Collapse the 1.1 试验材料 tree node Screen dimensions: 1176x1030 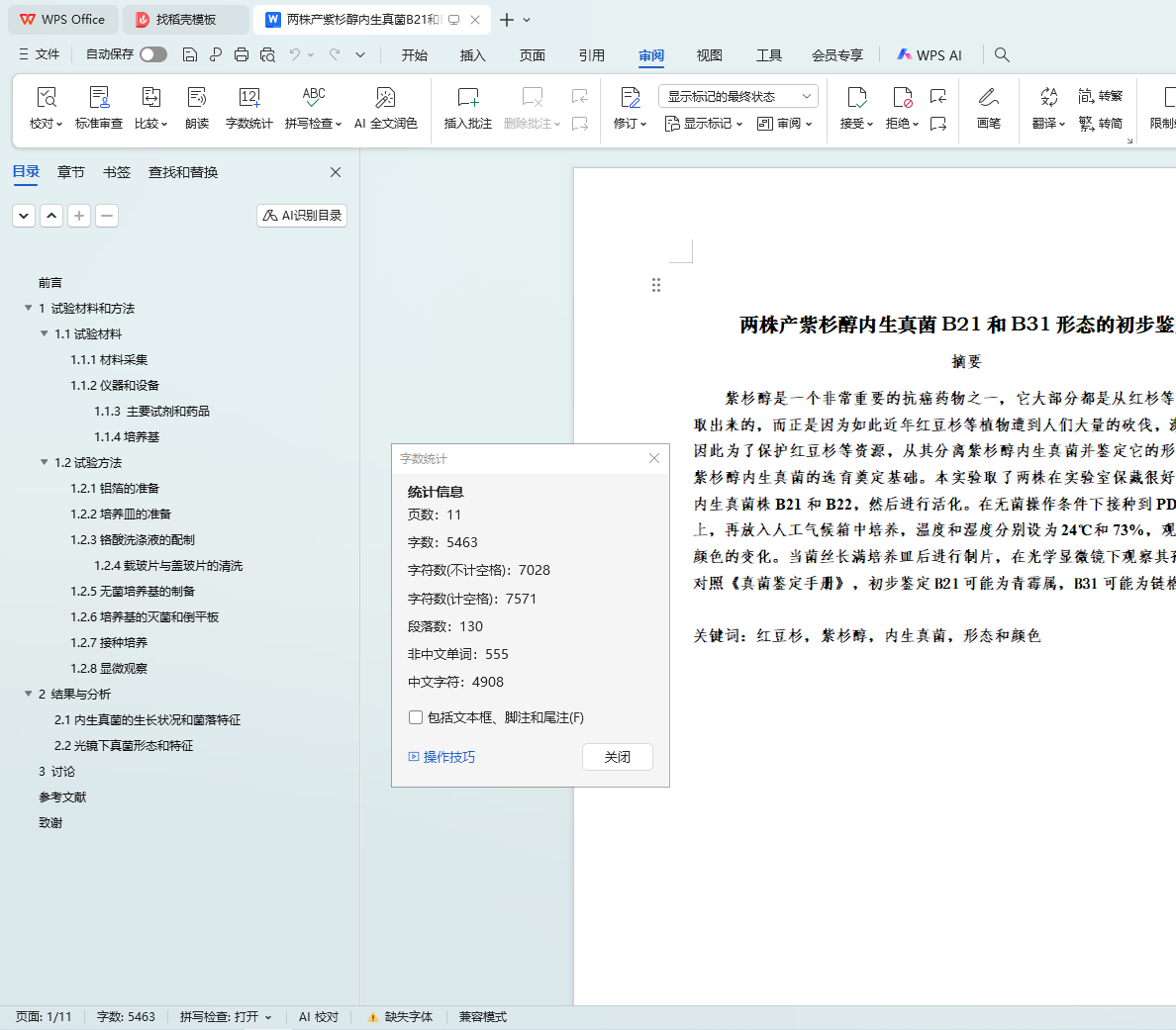[45, 334]
